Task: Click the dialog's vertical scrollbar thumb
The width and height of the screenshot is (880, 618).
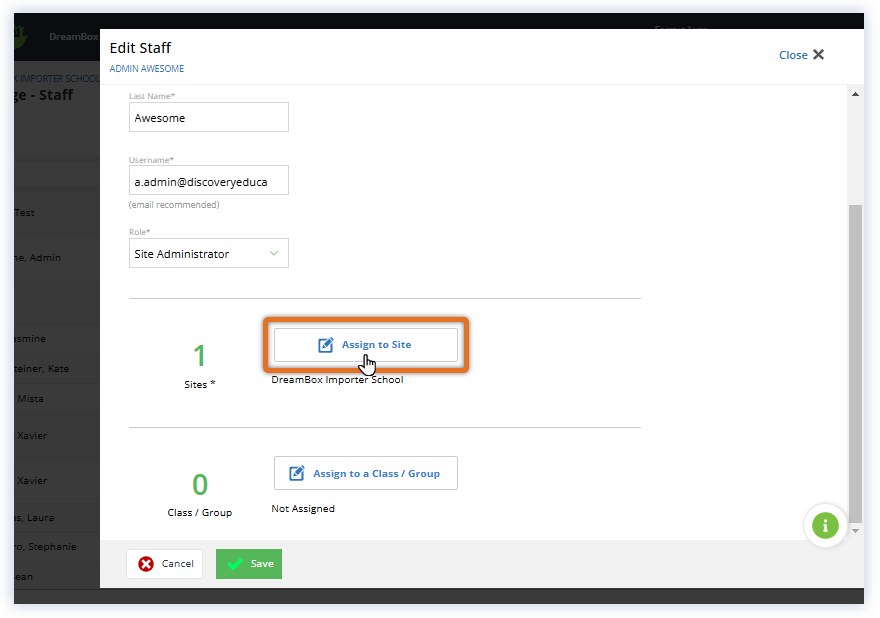Action: click(x=855, y=363)
